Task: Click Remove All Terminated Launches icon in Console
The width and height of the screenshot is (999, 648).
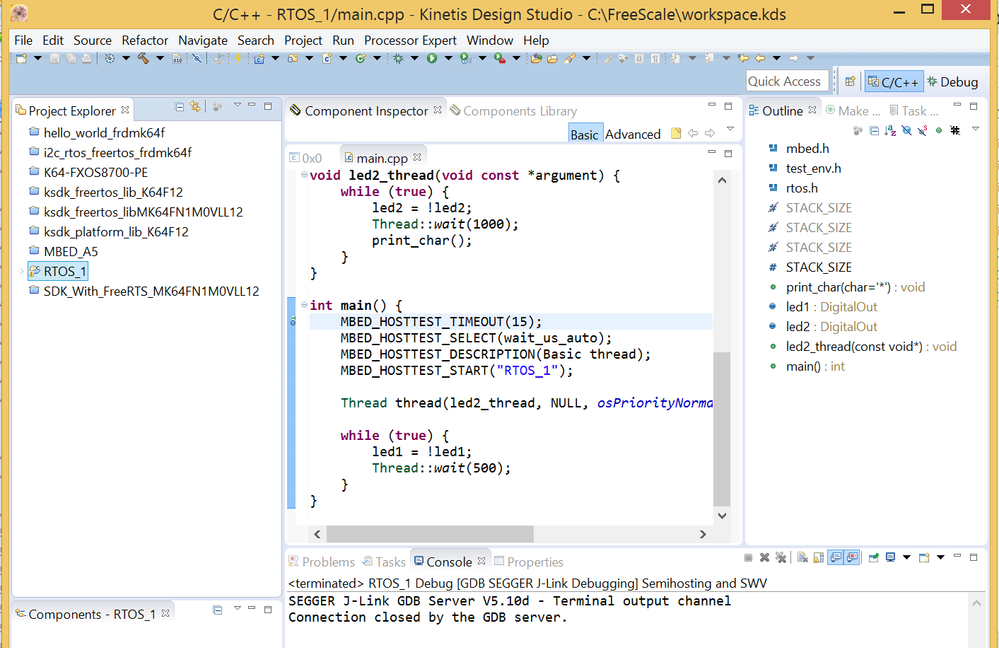Action: click(x=780, y=558)
